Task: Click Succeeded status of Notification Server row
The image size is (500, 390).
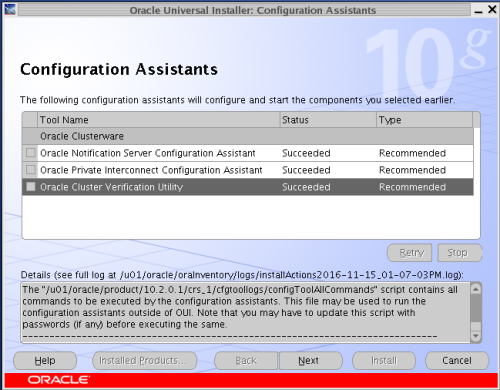Action: pos(306,153)
